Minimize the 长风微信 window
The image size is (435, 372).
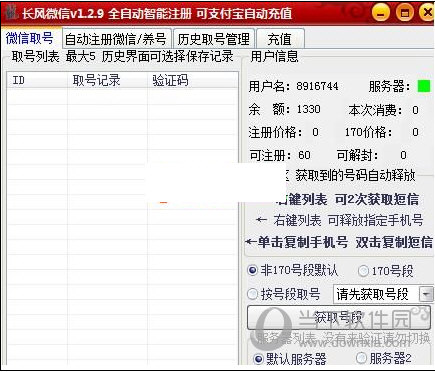[x=381, y=12]
